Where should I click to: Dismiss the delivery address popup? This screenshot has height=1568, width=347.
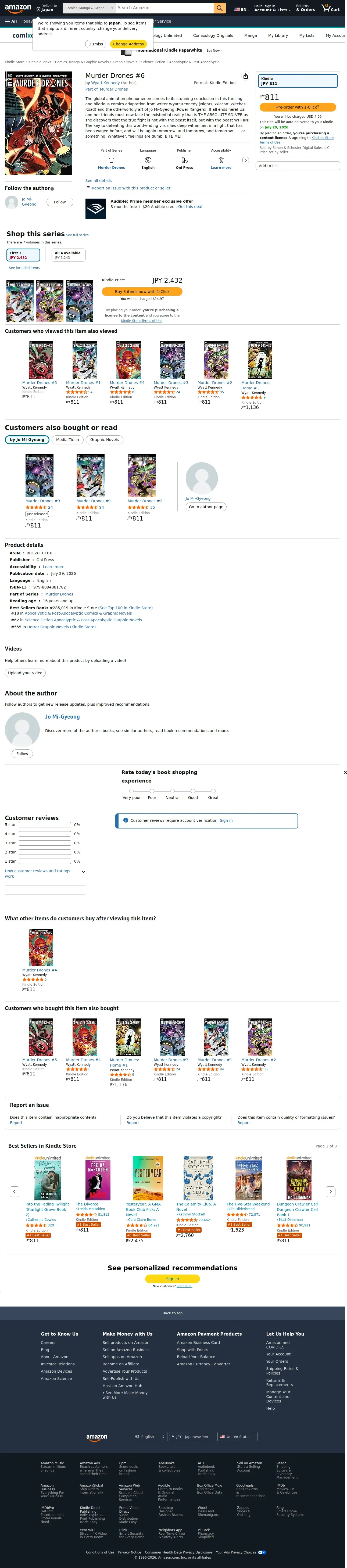96,44
